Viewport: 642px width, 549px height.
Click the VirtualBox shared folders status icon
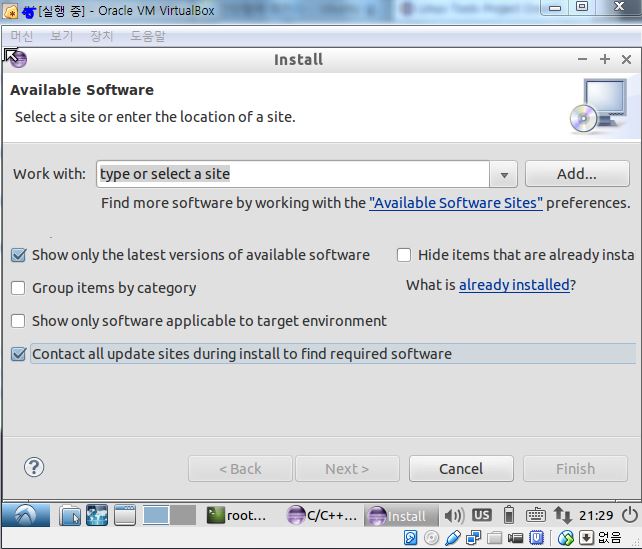pyautogui.click(x=495, y=538)
